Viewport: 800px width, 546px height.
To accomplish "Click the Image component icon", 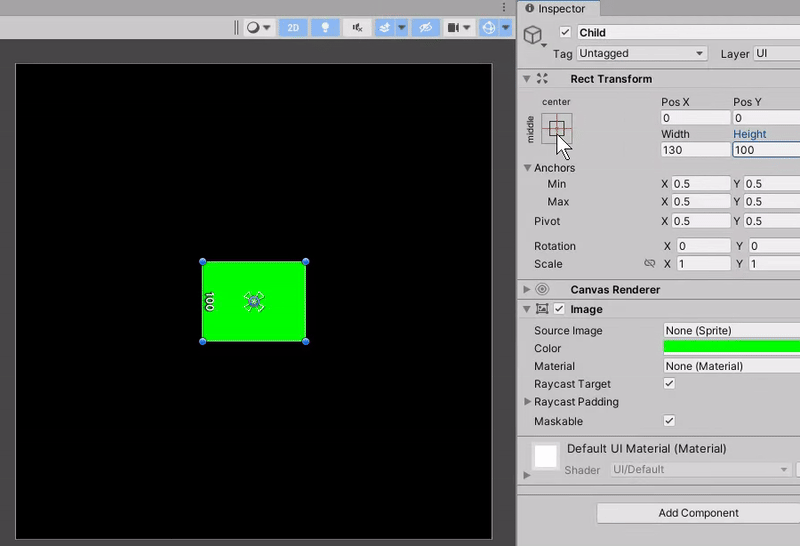I will (542, 309).
